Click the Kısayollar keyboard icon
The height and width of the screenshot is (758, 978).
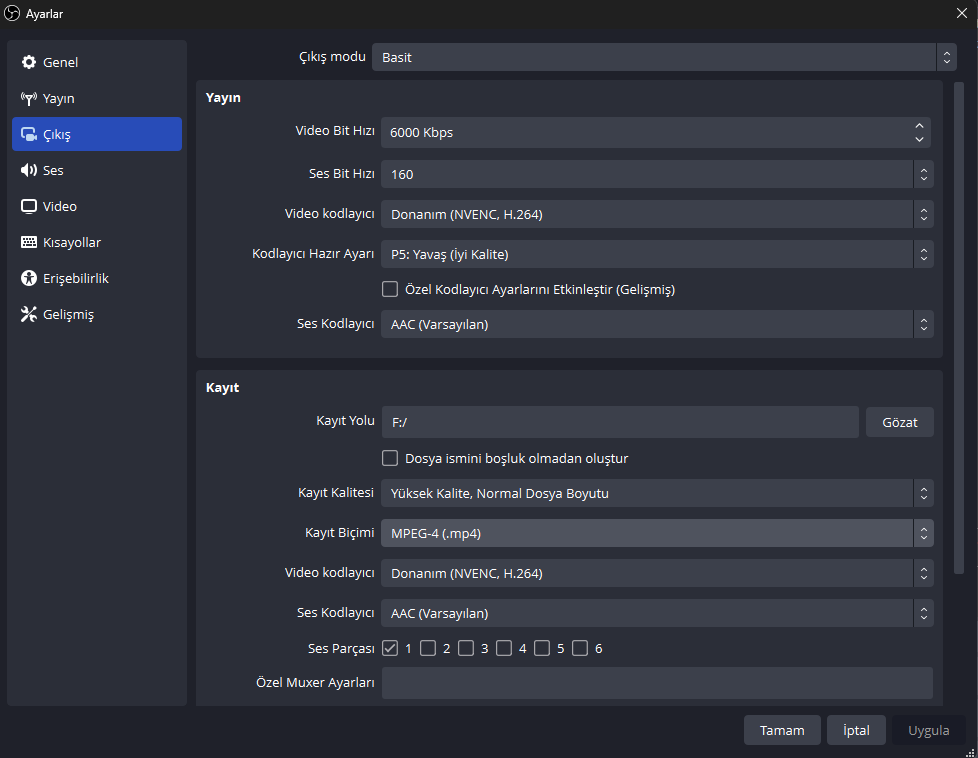tap(29, 243)
